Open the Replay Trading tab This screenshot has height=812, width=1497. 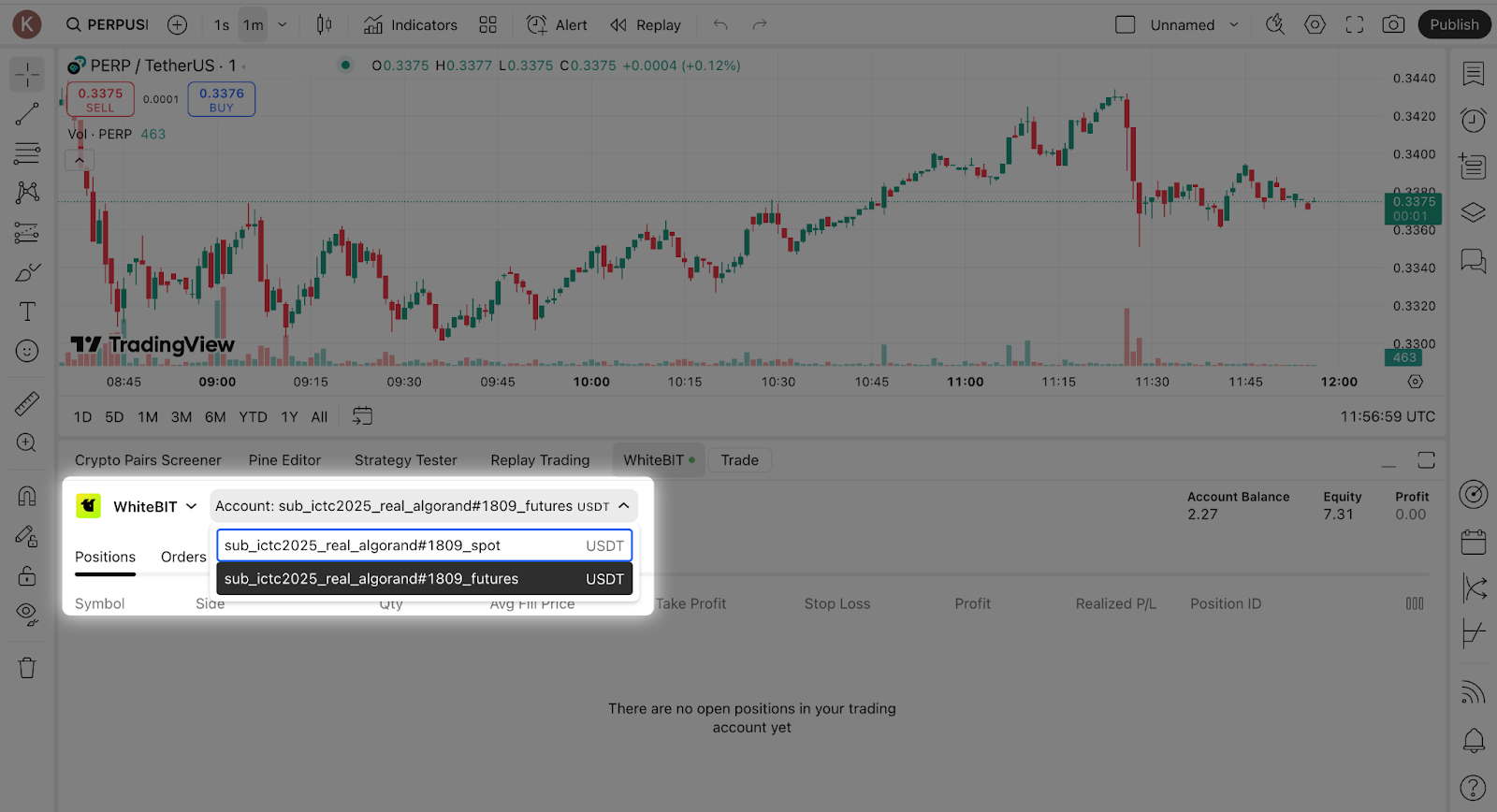click(x=540, y=460)
